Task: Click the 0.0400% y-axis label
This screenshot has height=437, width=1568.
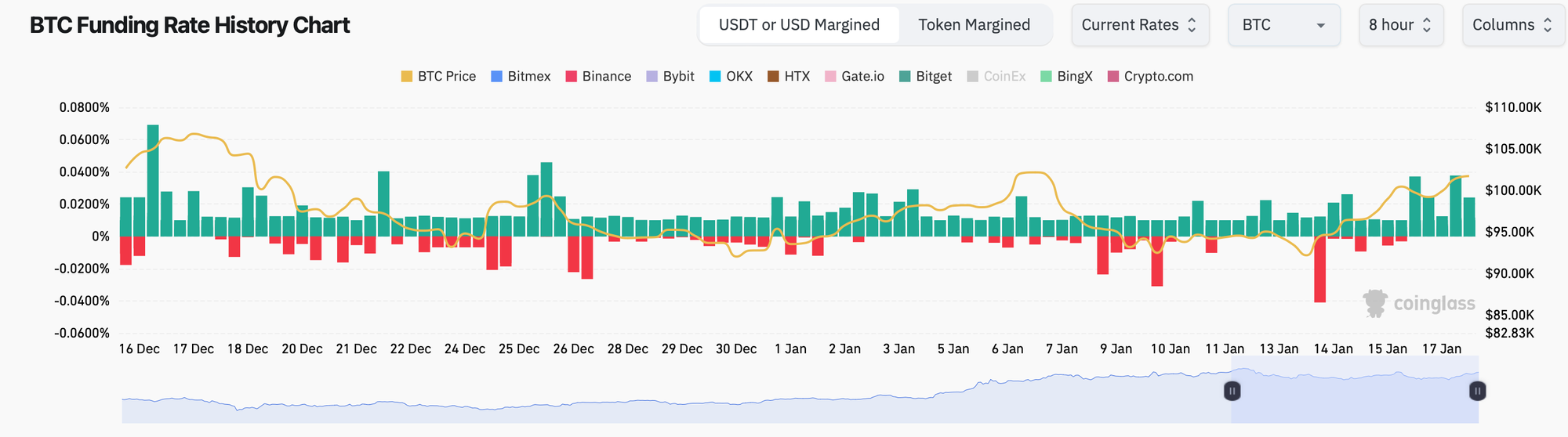Action: [85, 172]
